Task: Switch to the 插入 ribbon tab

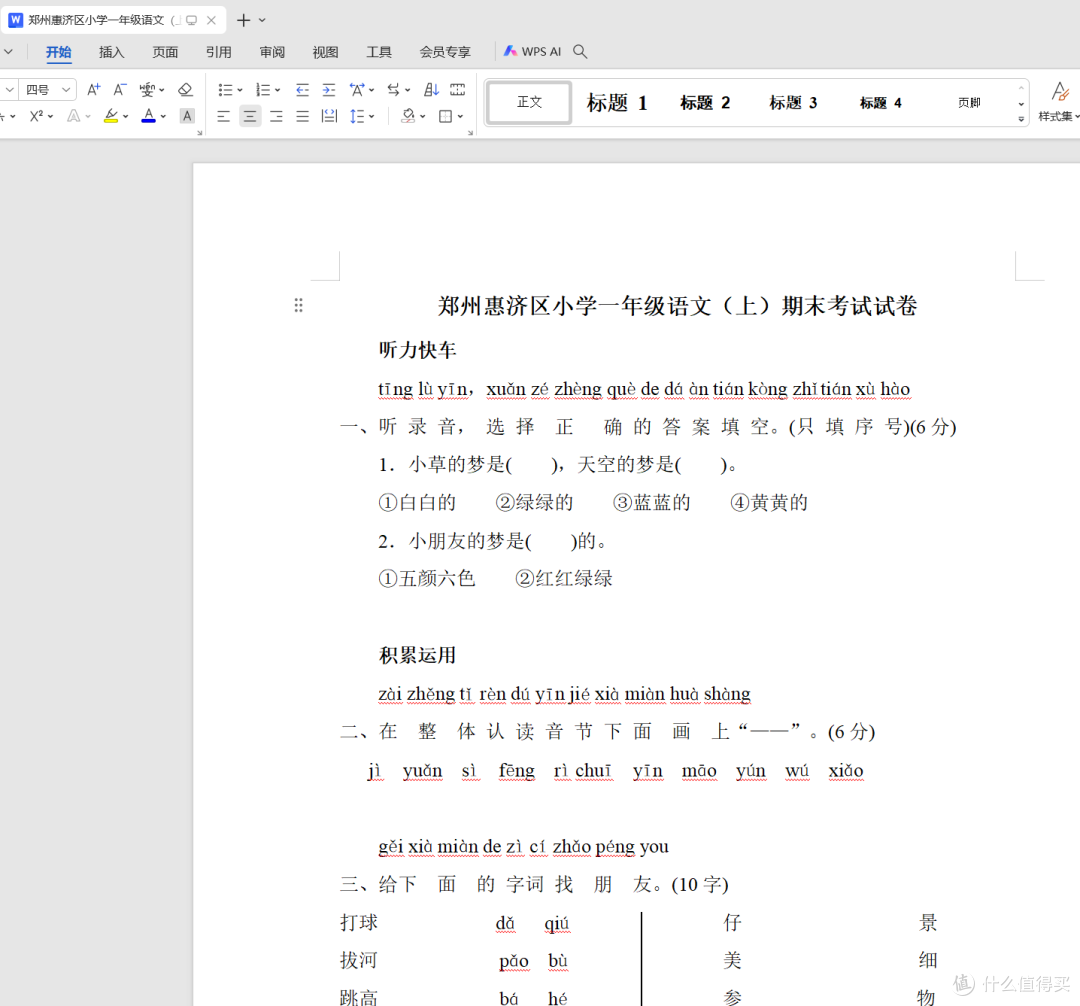Action: click(x=112, y=52)
